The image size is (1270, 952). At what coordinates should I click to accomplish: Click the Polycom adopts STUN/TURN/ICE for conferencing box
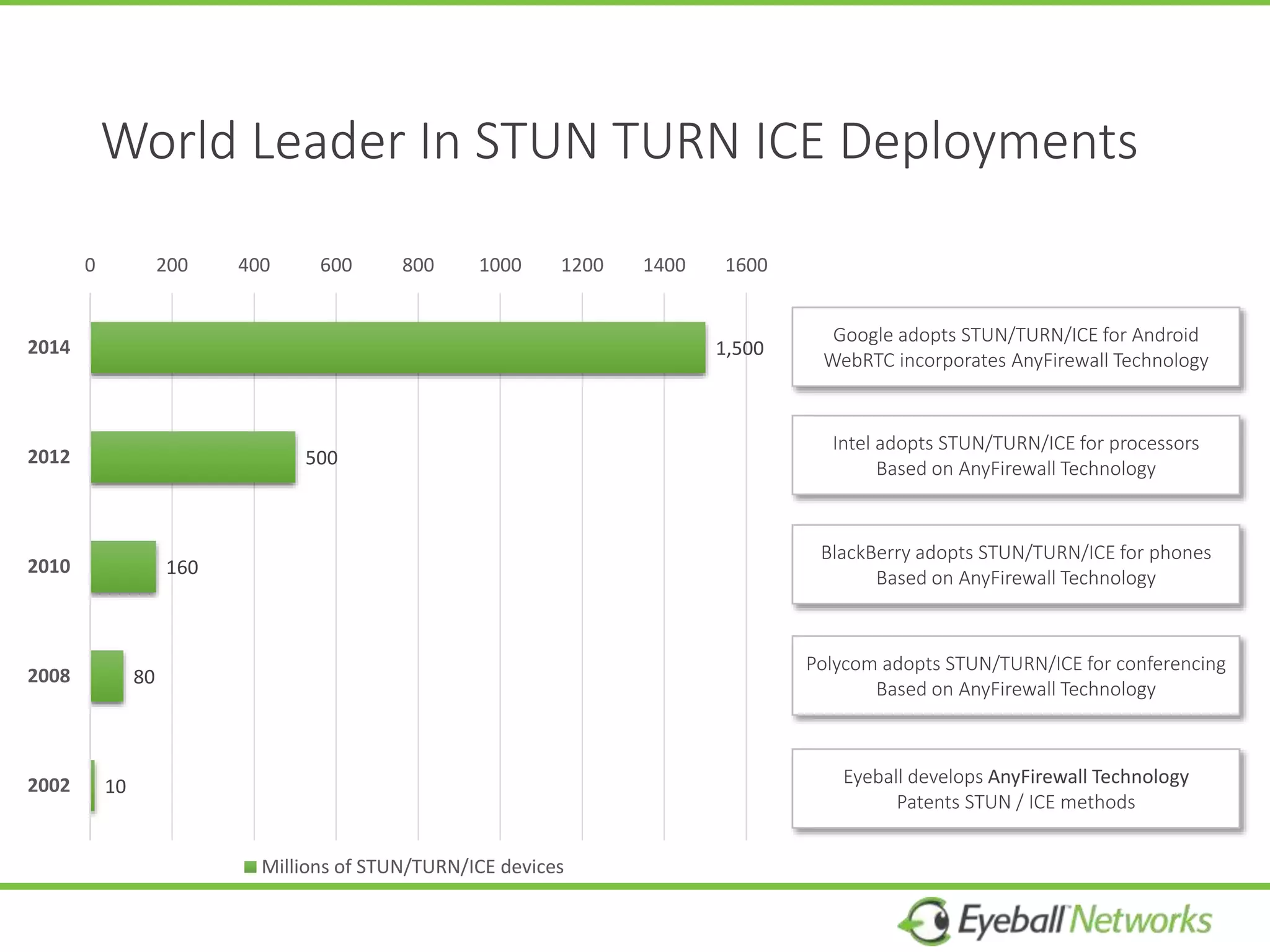click(1016, 676)
